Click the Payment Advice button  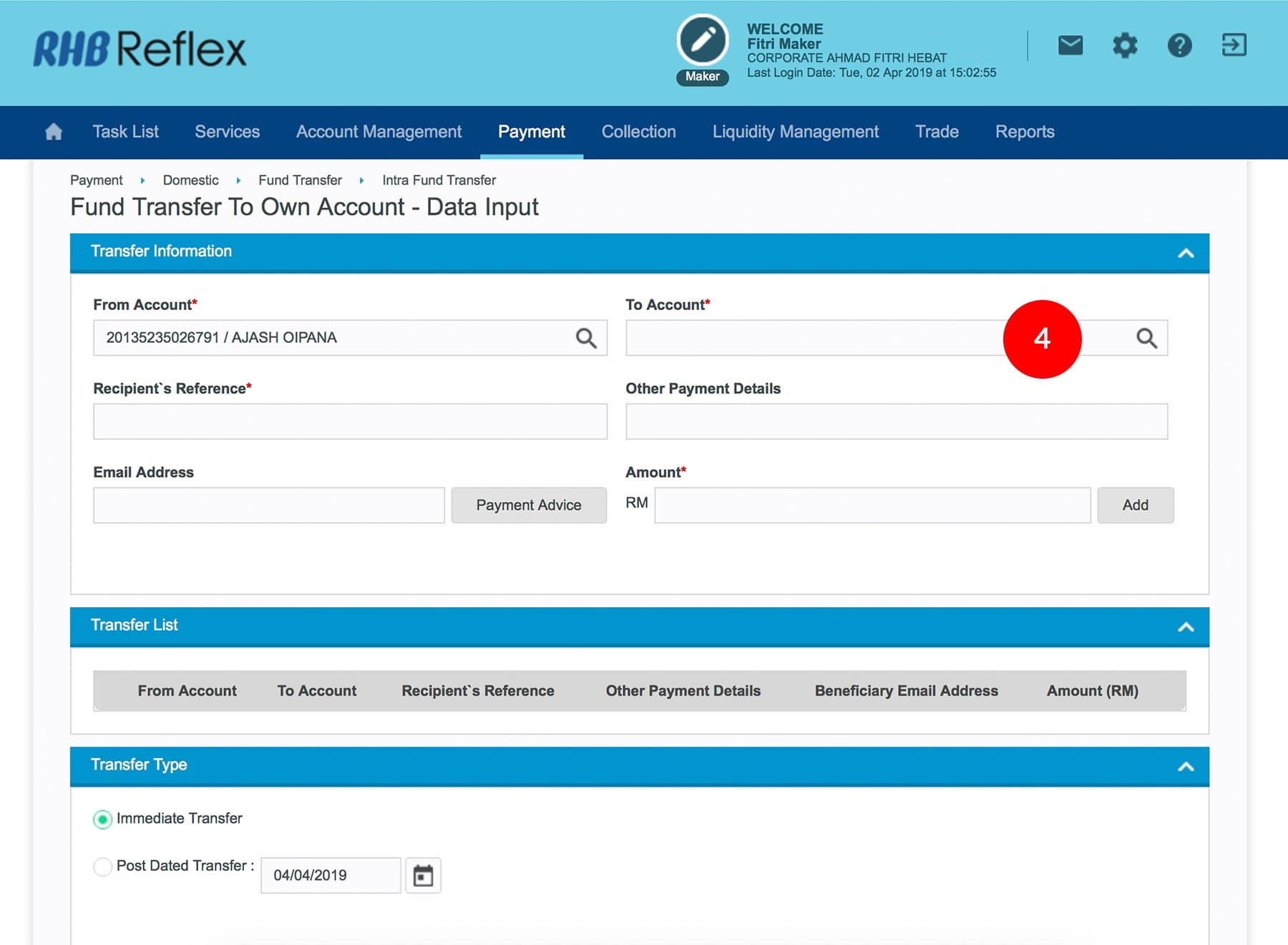tap(529, 505)
